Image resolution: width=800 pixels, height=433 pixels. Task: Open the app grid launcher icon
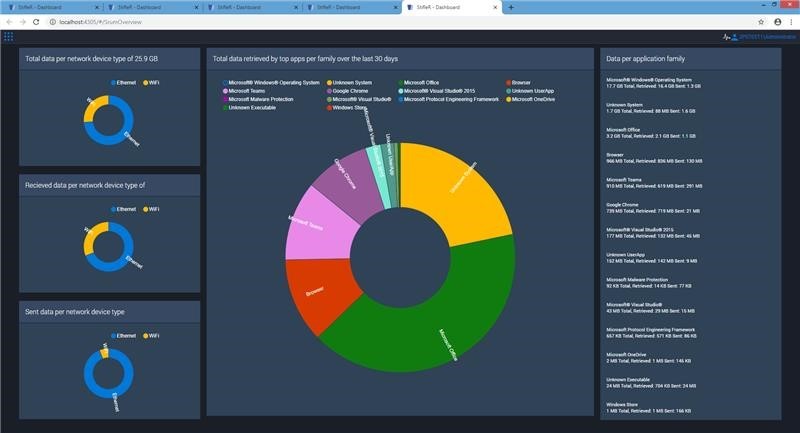coord(8,36)
